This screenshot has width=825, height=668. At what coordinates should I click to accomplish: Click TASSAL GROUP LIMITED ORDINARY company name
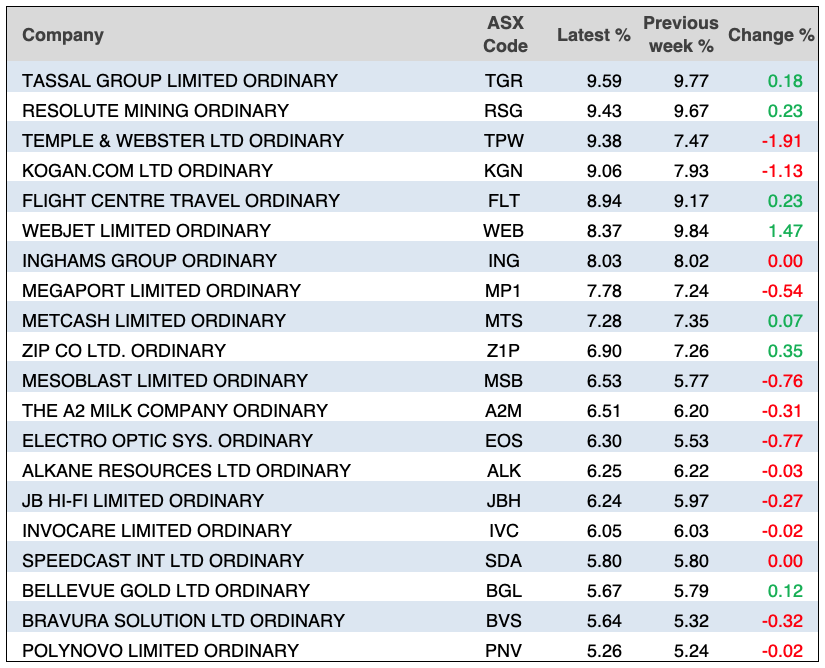pyautogui.click(x=180, y=81)
